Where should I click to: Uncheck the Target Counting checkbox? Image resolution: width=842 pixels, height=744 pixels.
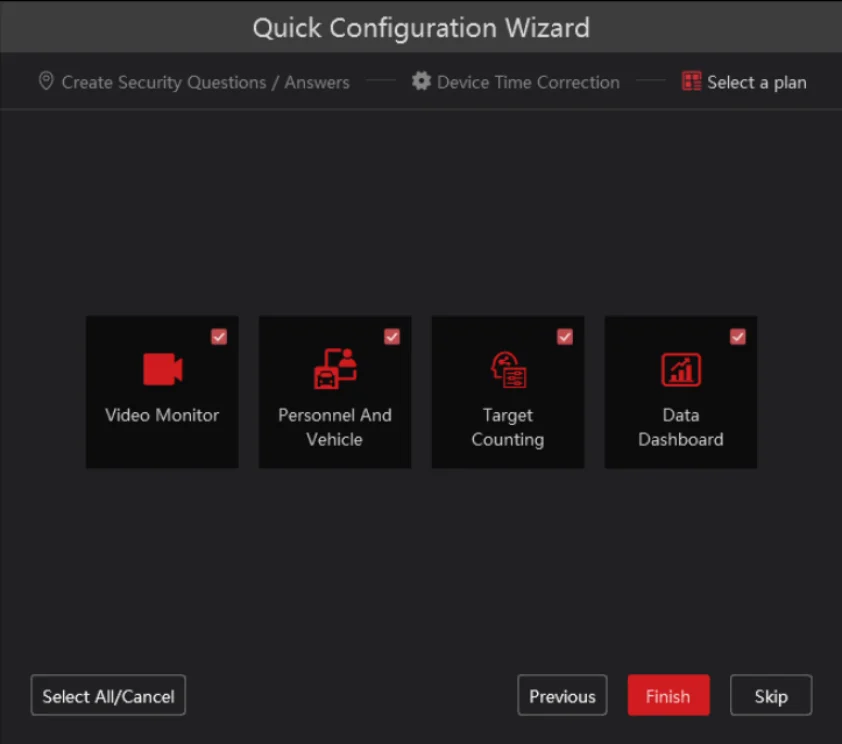565,337
